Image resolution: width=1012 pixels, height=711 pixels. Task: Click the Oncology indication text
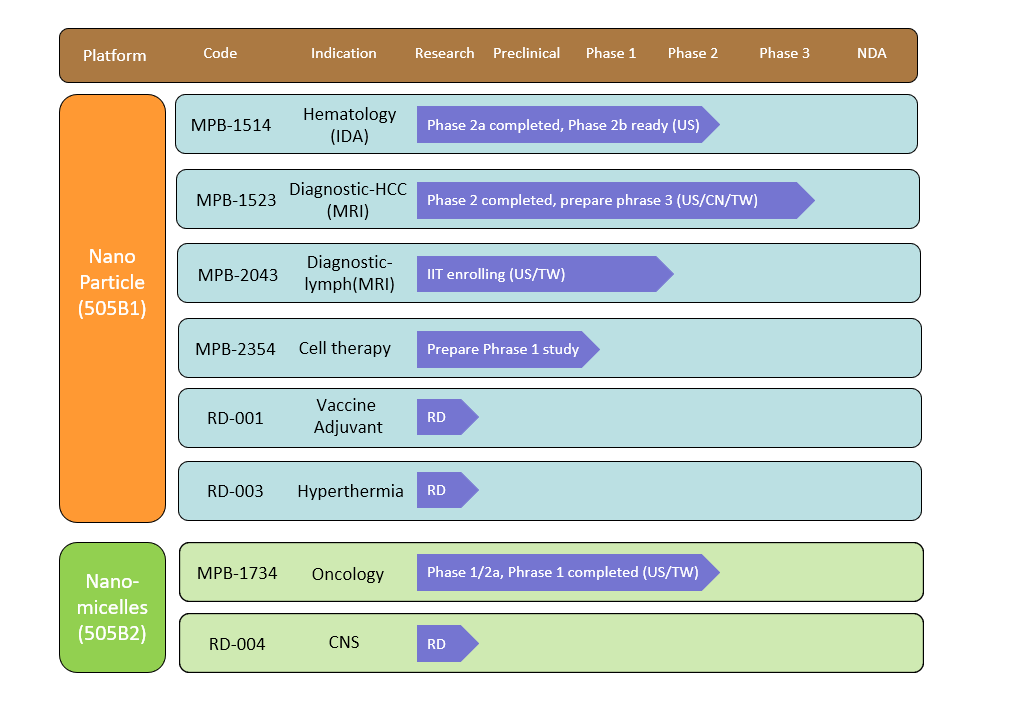tap(347, 574)
